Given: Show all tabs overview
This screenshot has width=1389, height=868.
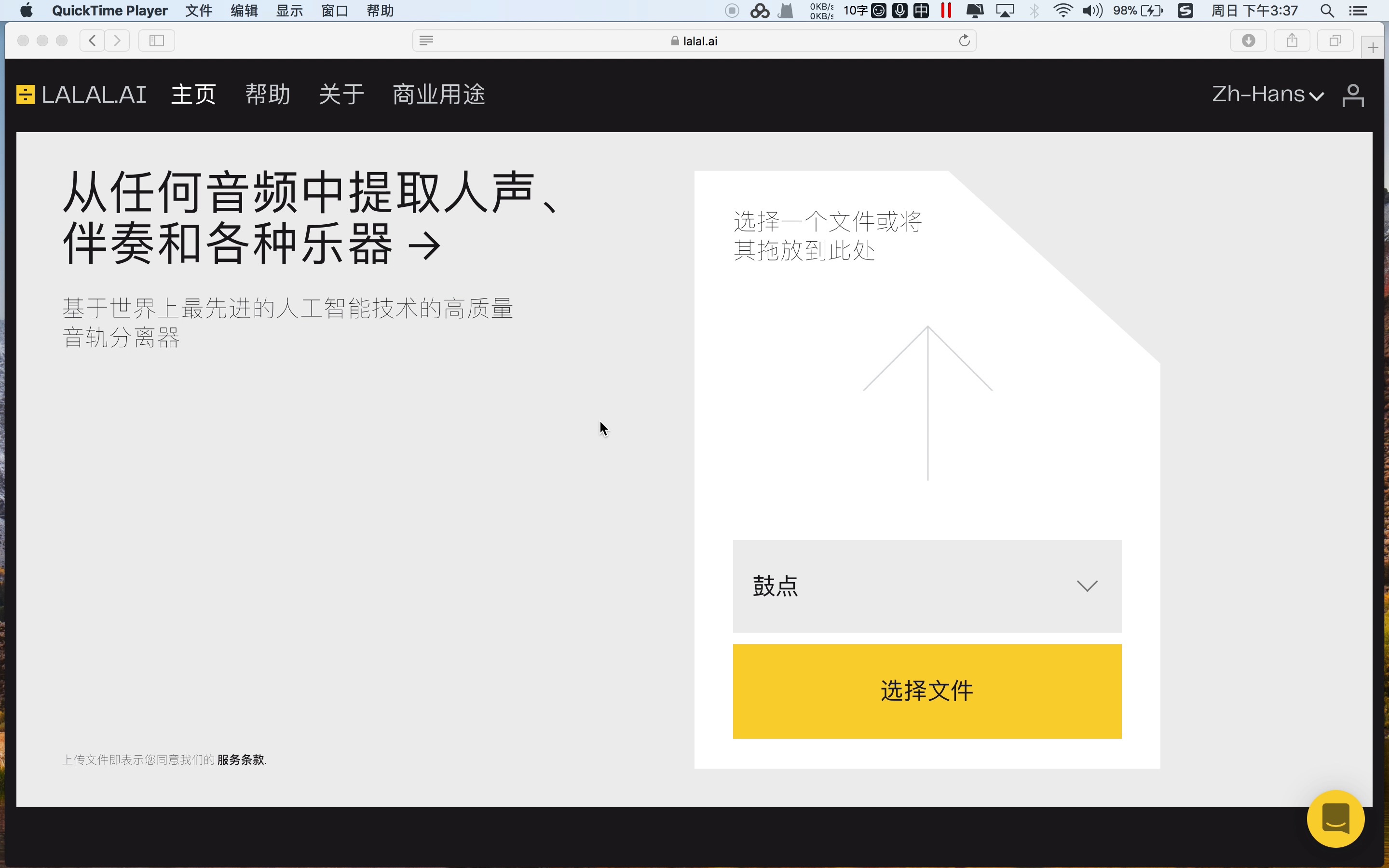Looking at the screenshot, I should [x=1335, y=40].
